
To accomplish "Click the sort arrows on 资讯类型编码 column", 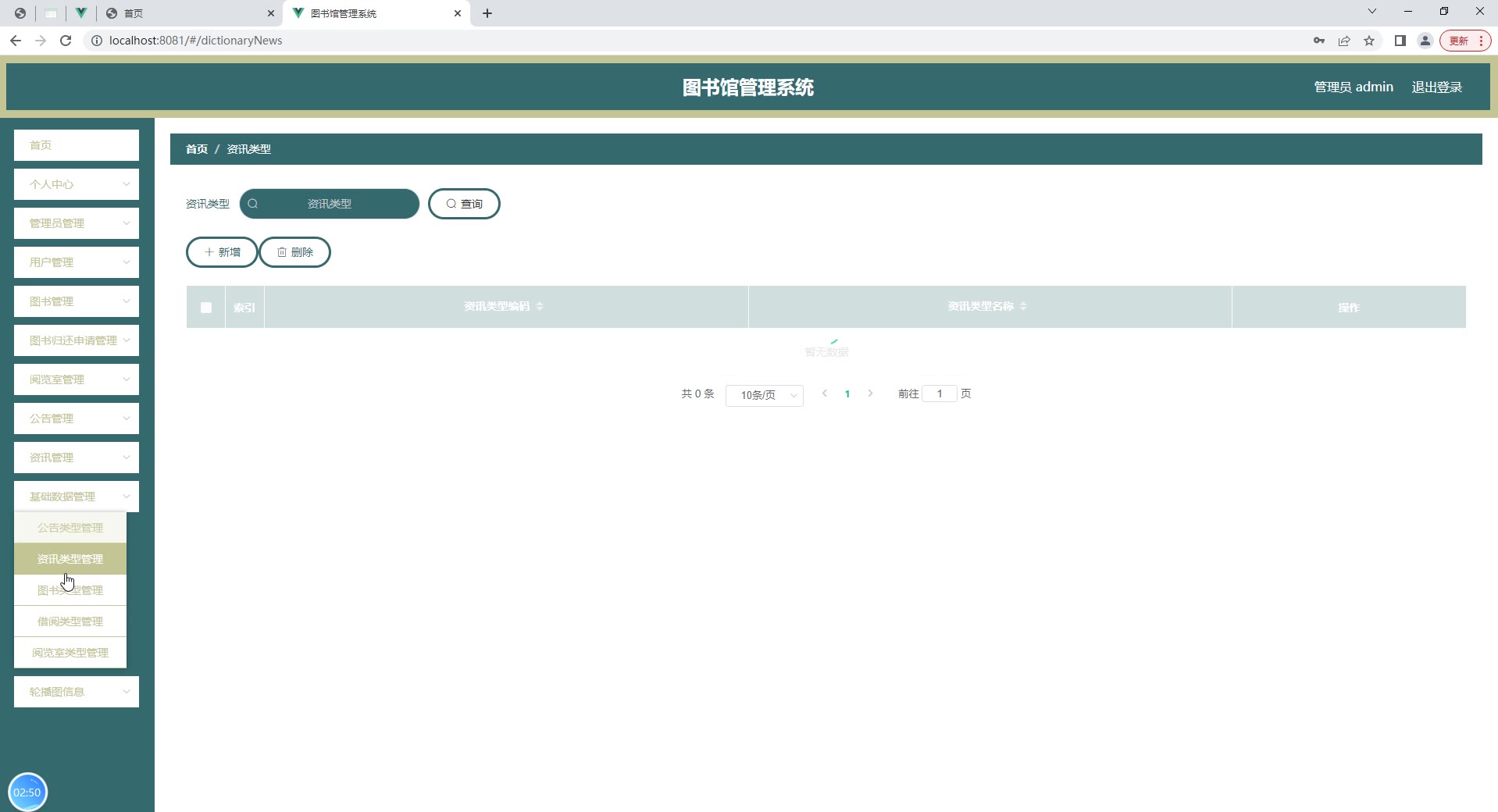I will click(540, 306).
